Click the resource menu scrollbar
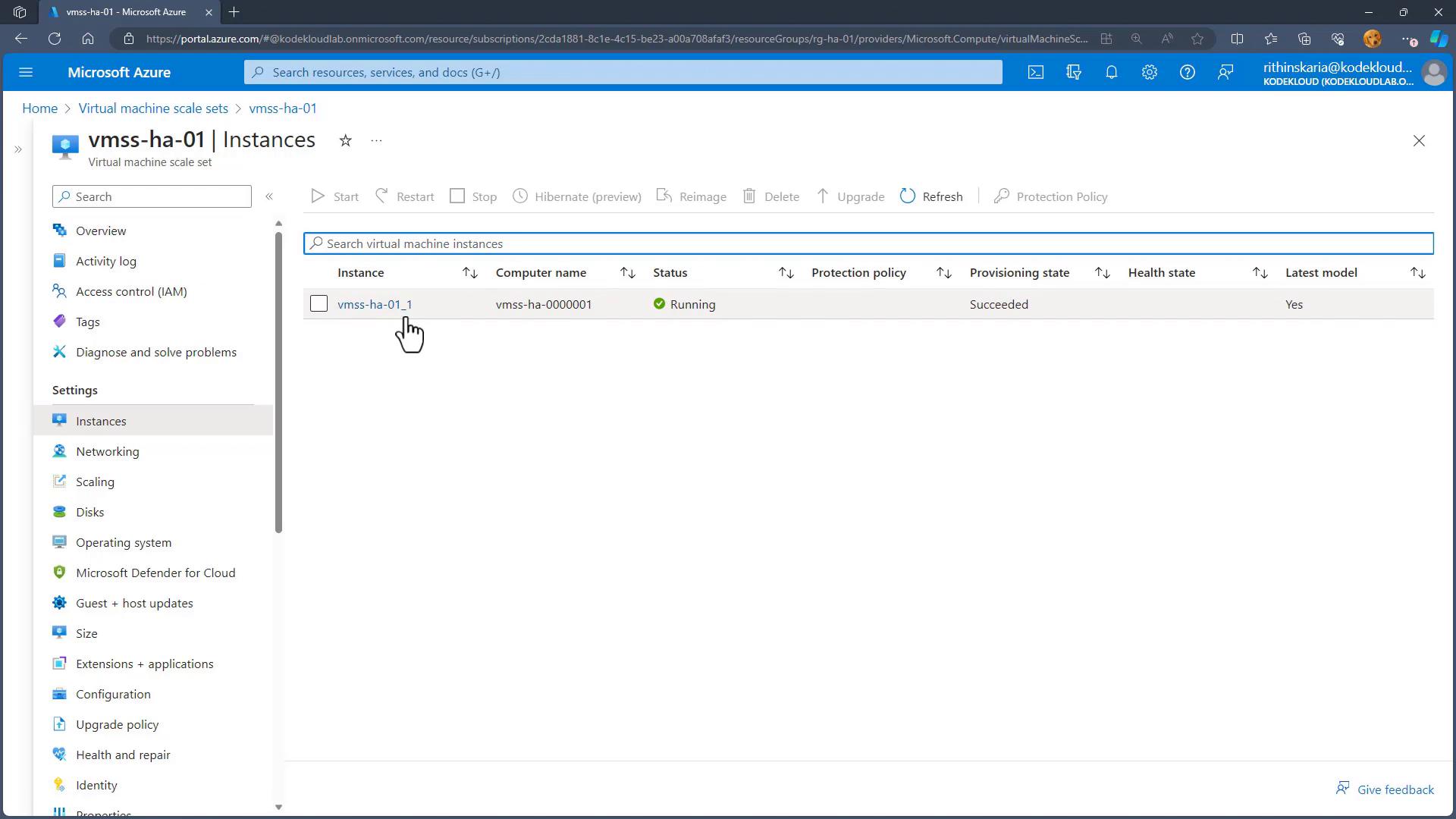The height and width of the screenshot is (819, 1456). tap(278, 383)
